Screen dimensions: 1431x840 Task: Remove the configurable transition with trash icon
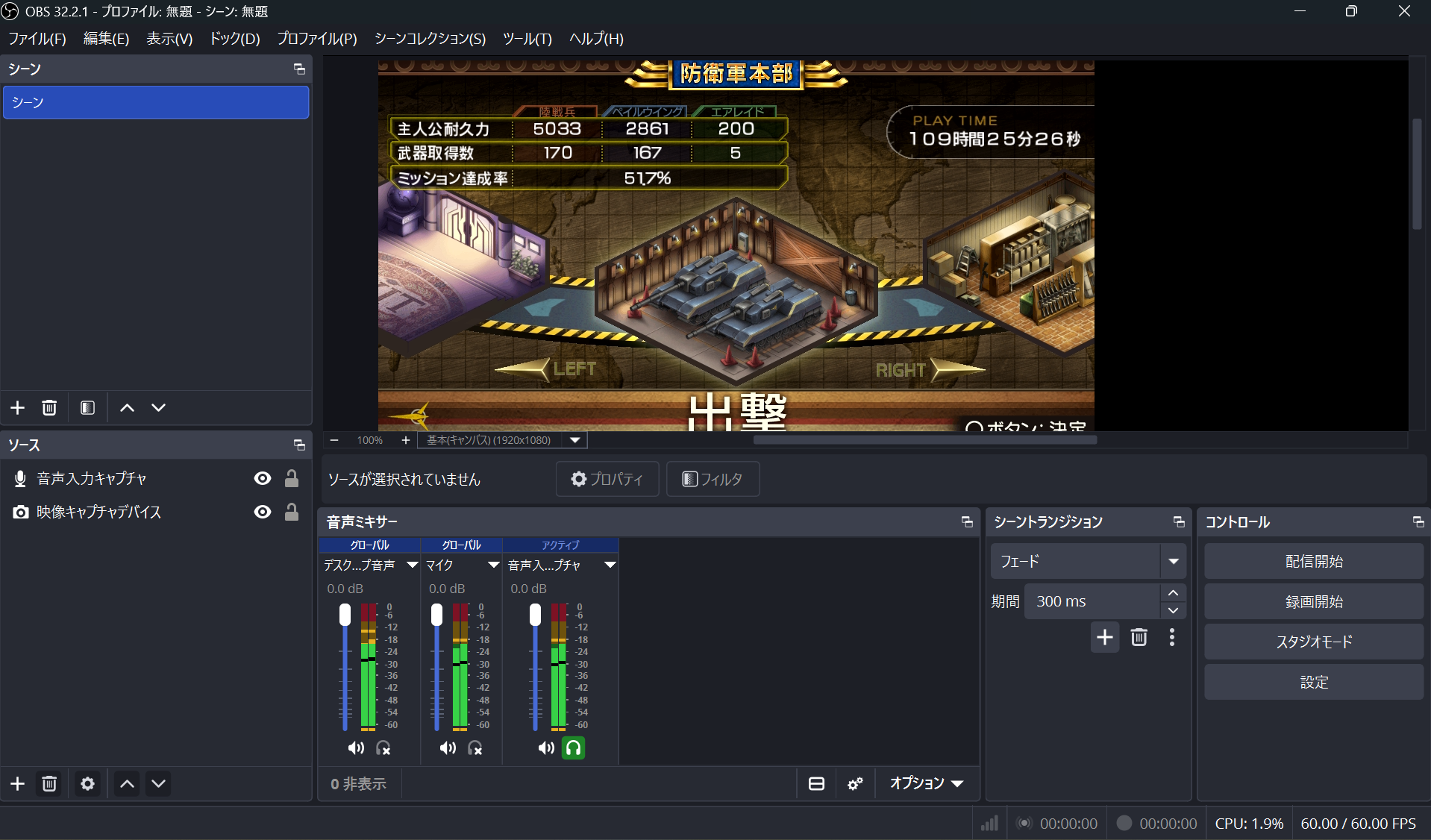pyautogui.click(x=1139, y=637)
